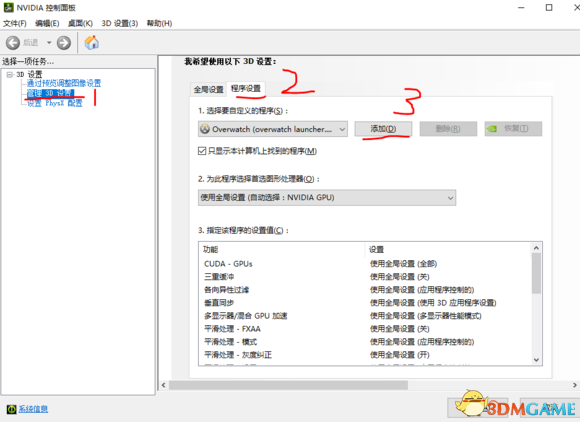
Task: Click the NVIDIA app icon in title bar
Action: pyautogui.click(x=9, y=7)
